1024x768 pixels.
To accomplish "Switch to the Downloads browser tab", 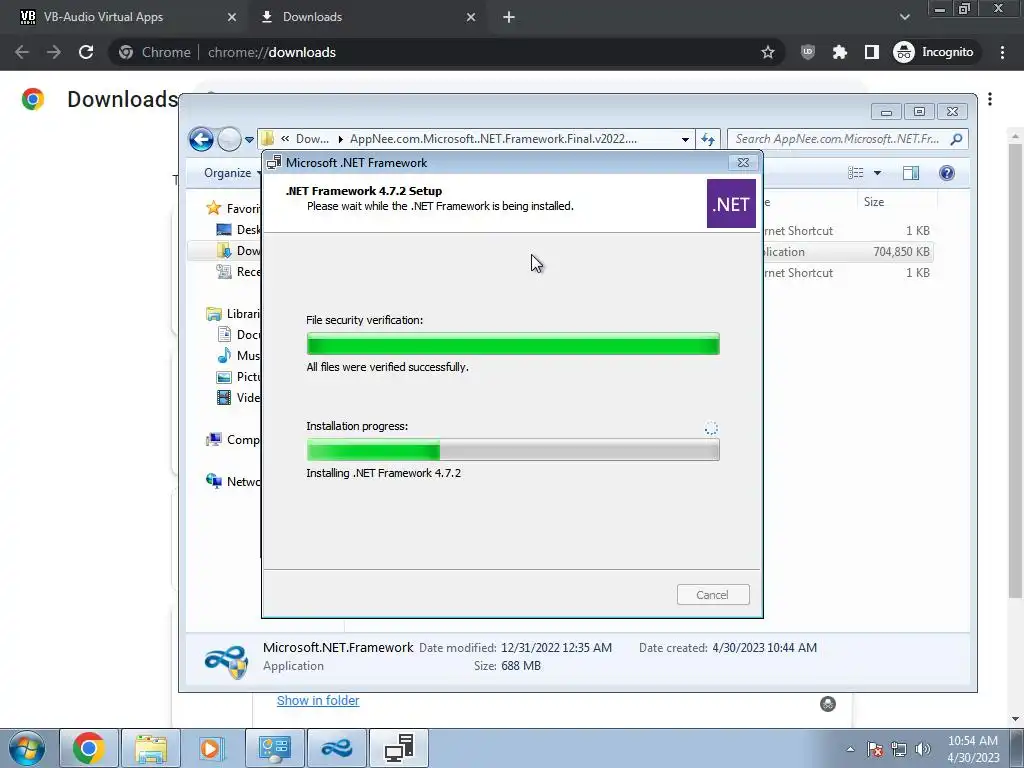I will (368, 17).
